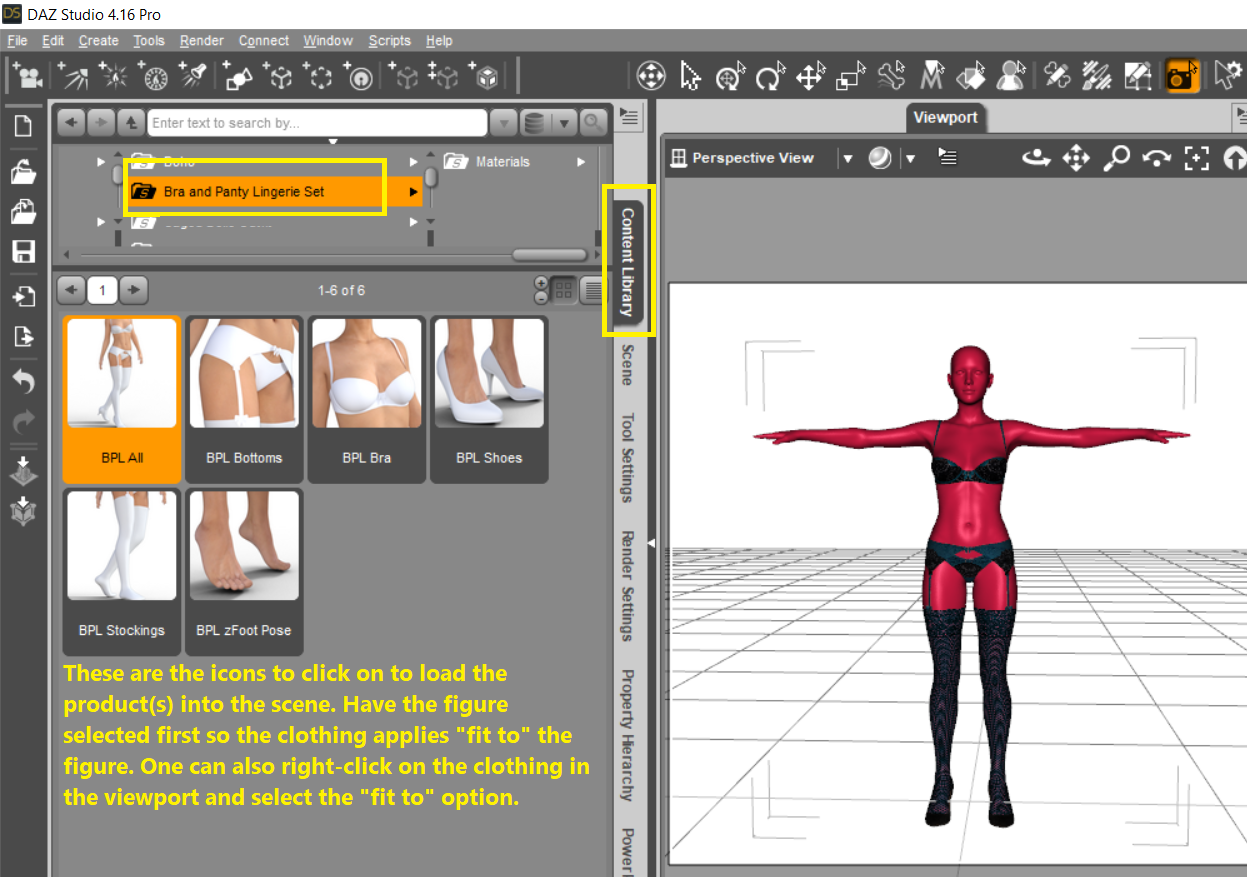Screen dimensions: 1247x877
Task: Expand the Materials folder arrow
Action: pos(581,161)
